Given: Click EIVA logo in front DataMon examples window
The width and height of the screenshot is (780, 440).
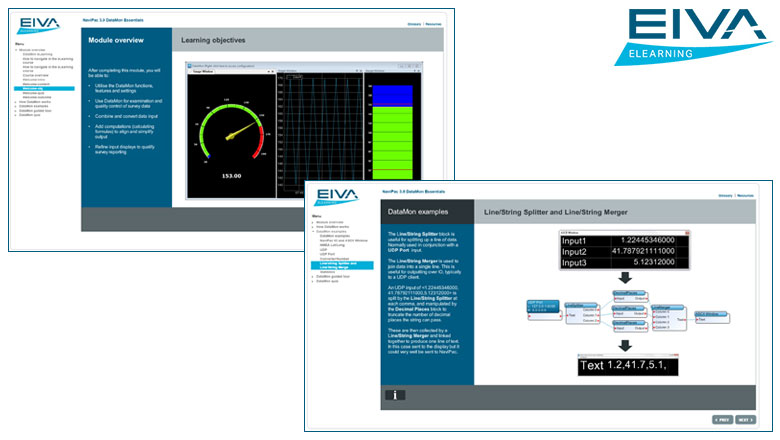Looking at the screenshot, I should point(336,196).
